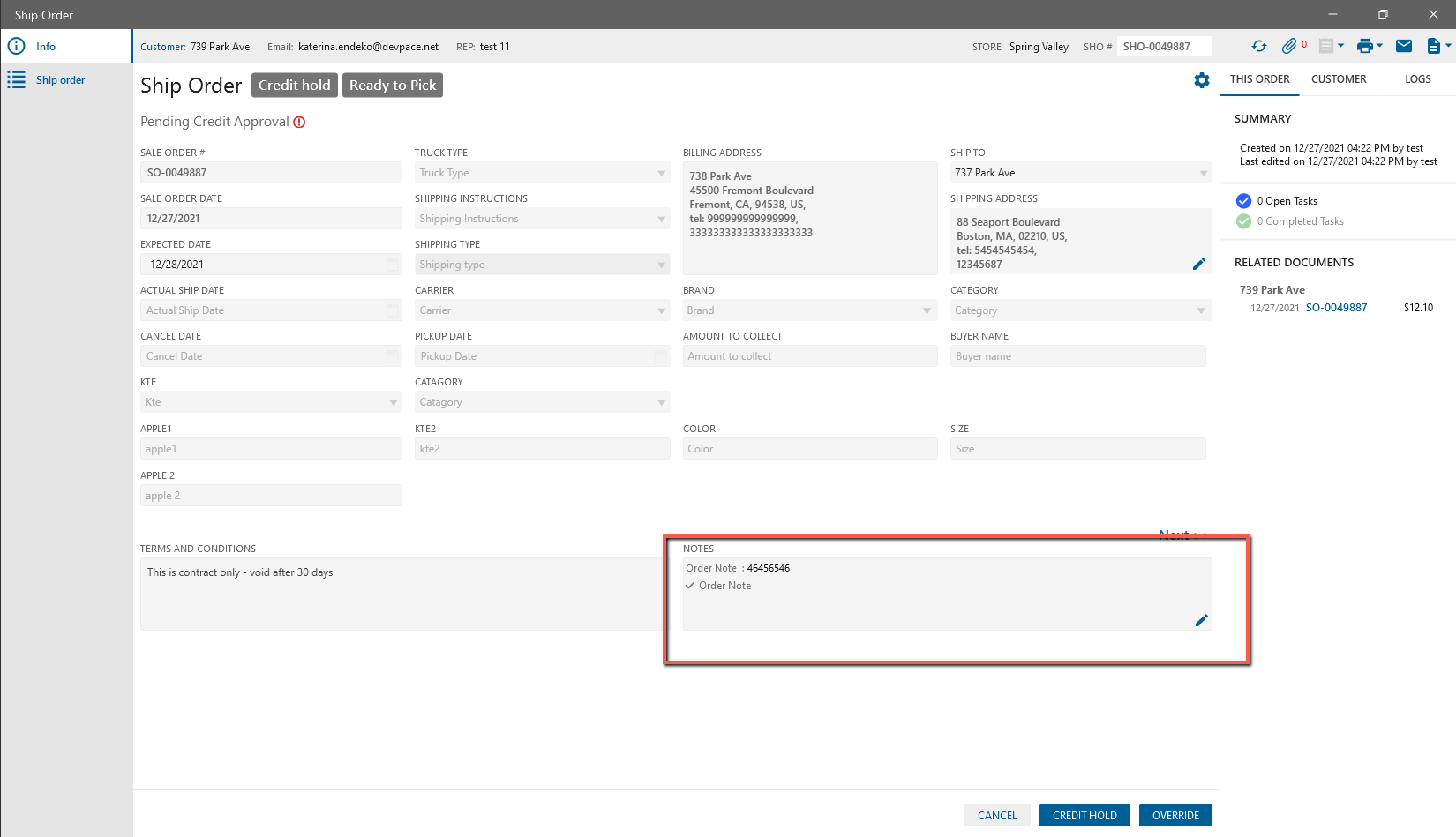Click the CANCEL button
The height and width of the screenshot is (837, 1456).
point(997,816)
